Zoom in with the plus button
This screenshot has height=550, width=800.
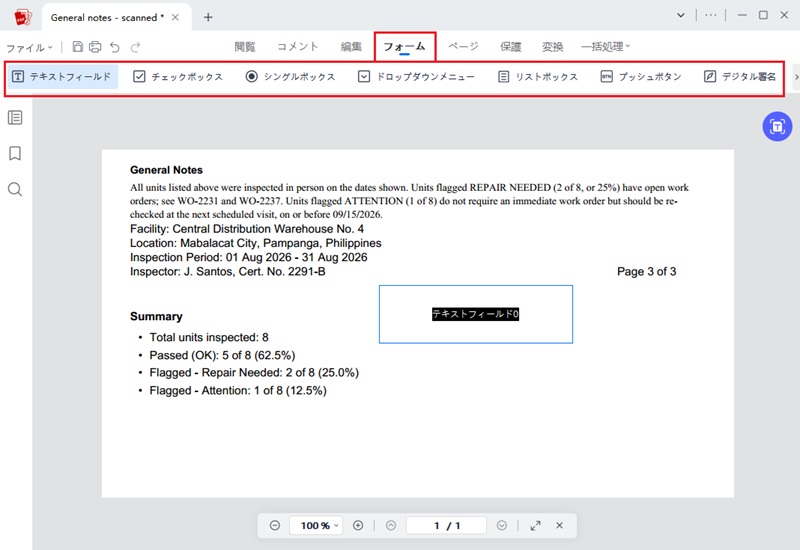click(x=358, y=526)
